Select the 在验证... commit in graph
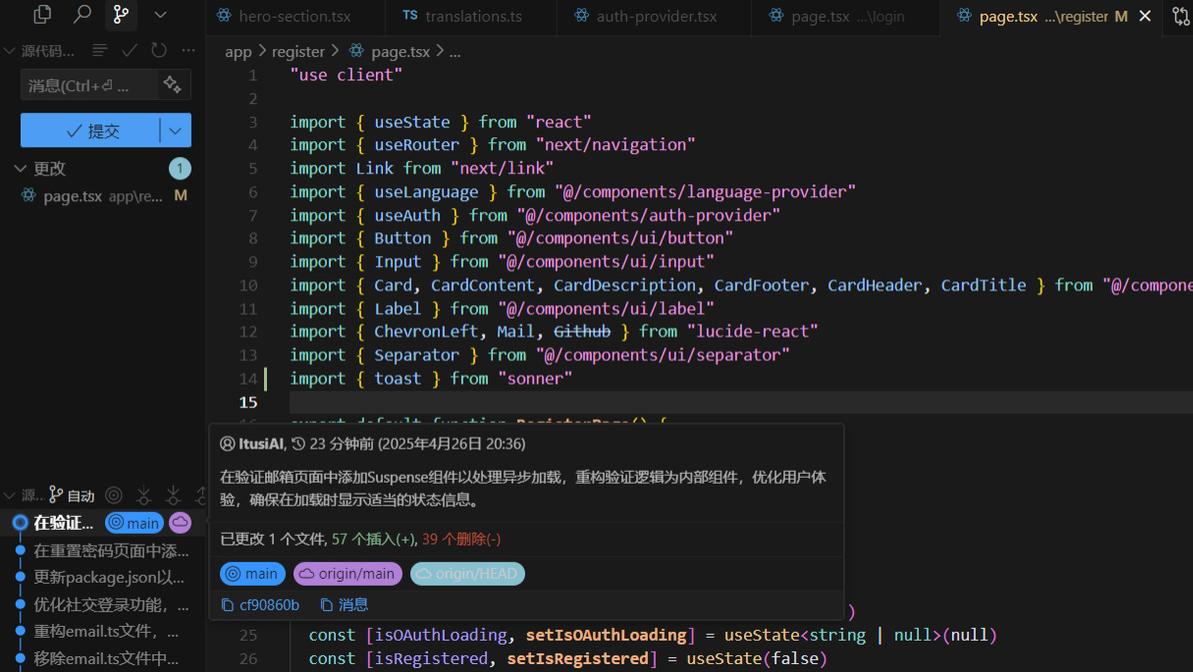Image resolution: width=1193 pixels, height=672 pixels. (63, 523)
